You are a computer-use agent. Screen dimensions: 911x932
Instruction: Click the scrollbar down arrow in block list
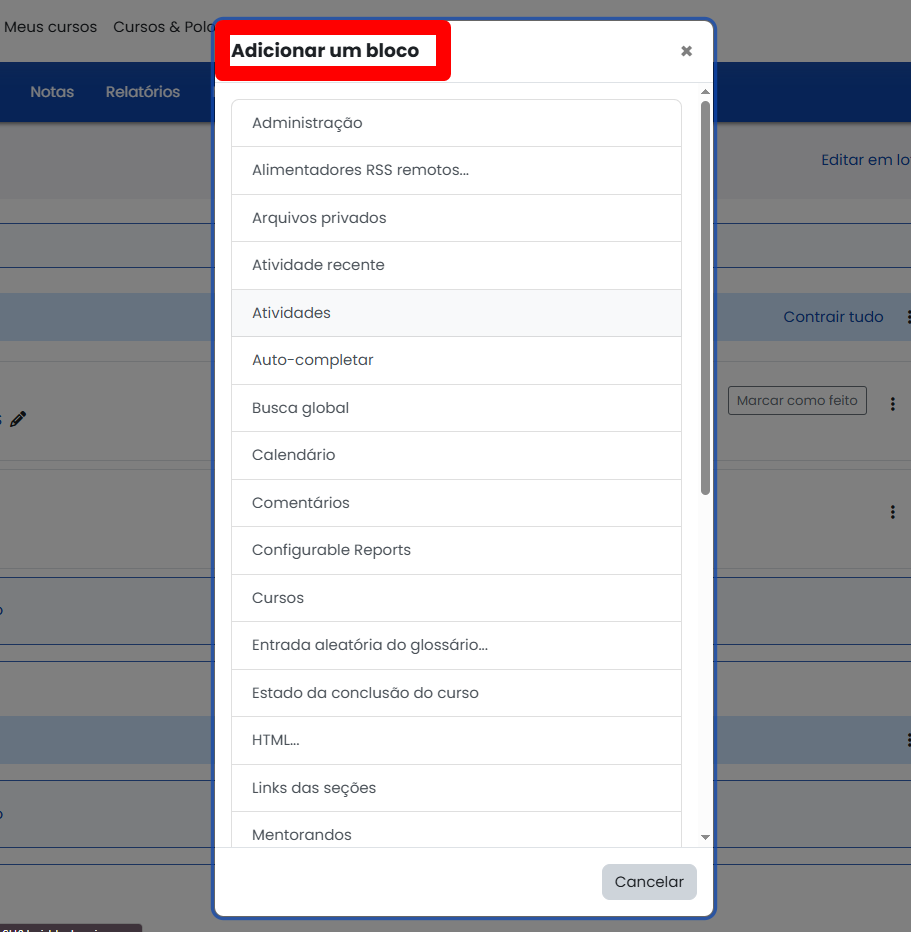point(705,837)
